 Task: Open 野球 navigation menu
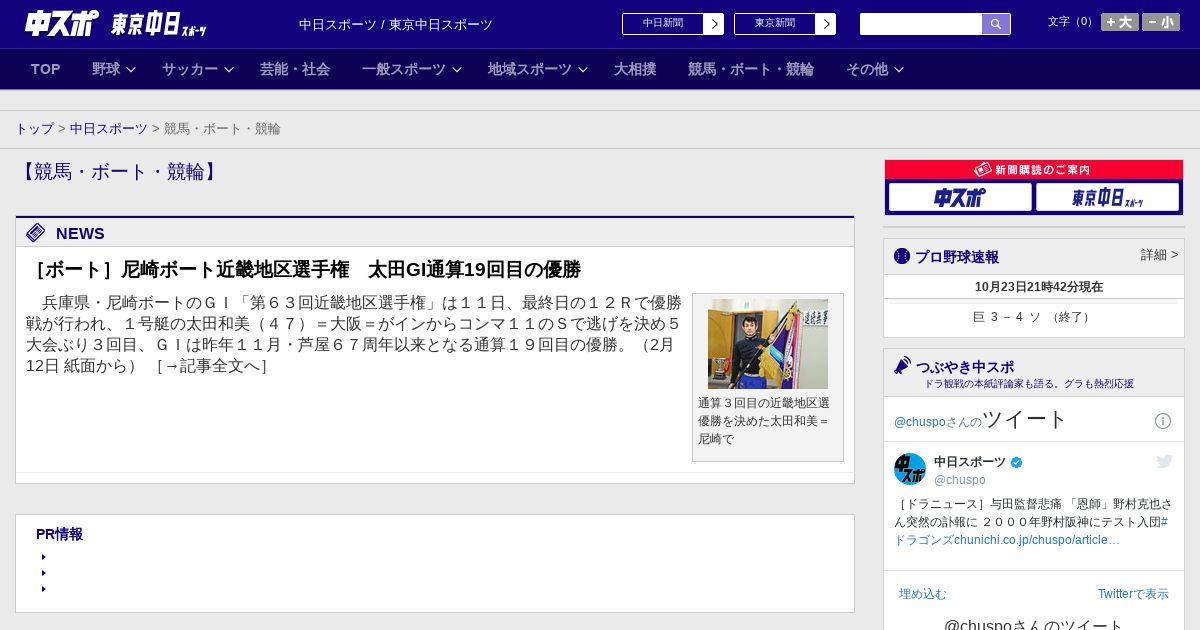tap(106, 69)
